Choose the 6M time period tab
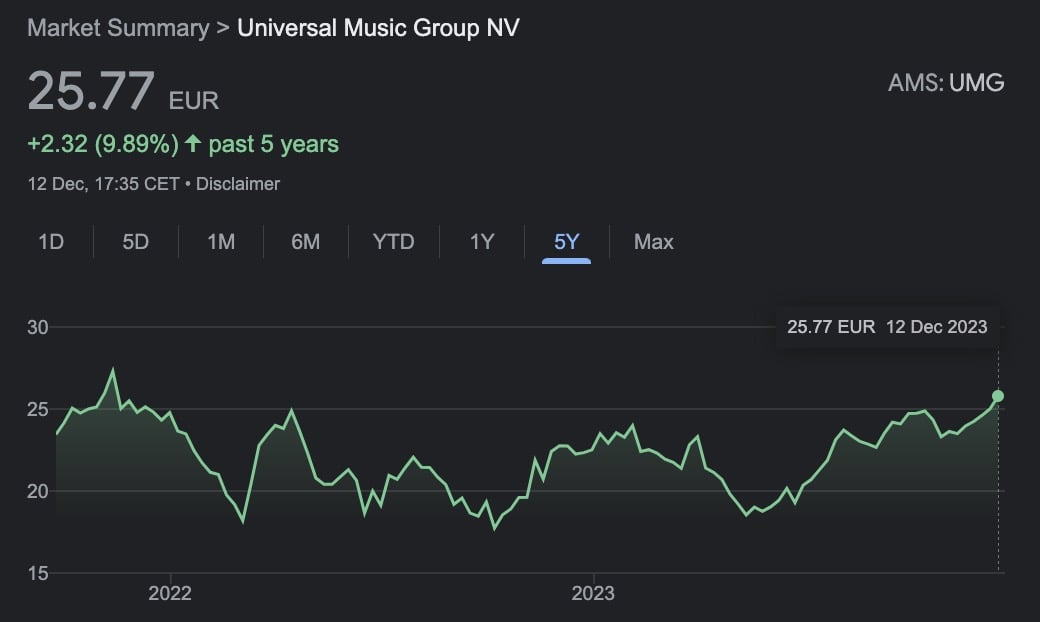The image size is (1040, 622). (x=306, y=242)
